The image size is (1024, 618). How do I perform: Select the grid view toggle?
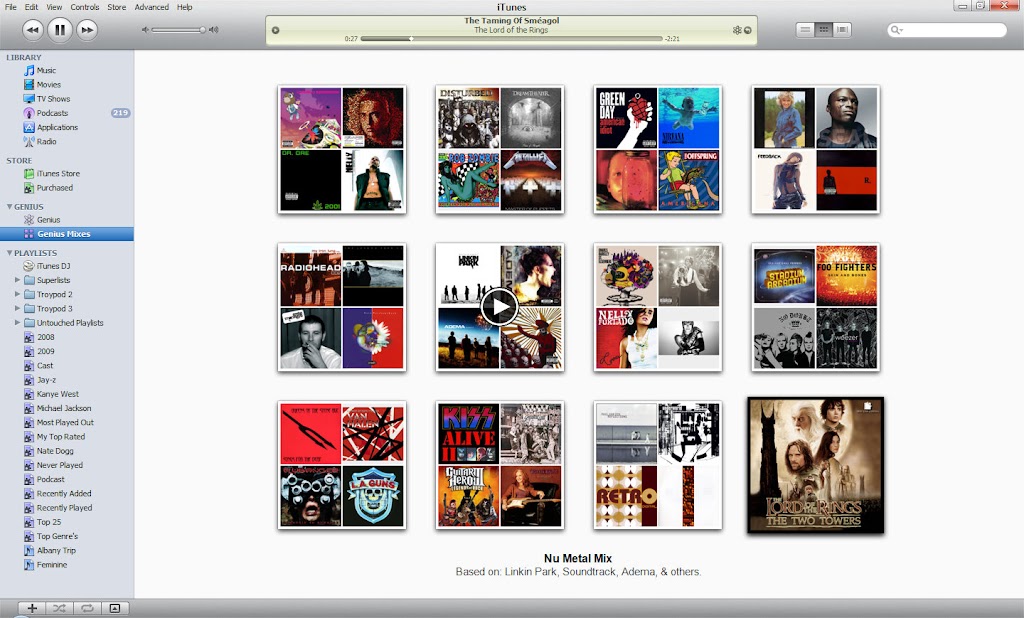(x=824, y=30)
